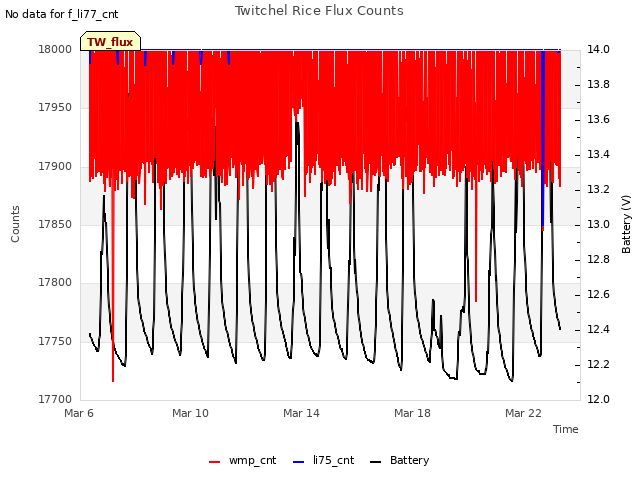640x480 pixels.
Task: Click the Mar 10 date tick label
Action: click(x=190, y=413)
